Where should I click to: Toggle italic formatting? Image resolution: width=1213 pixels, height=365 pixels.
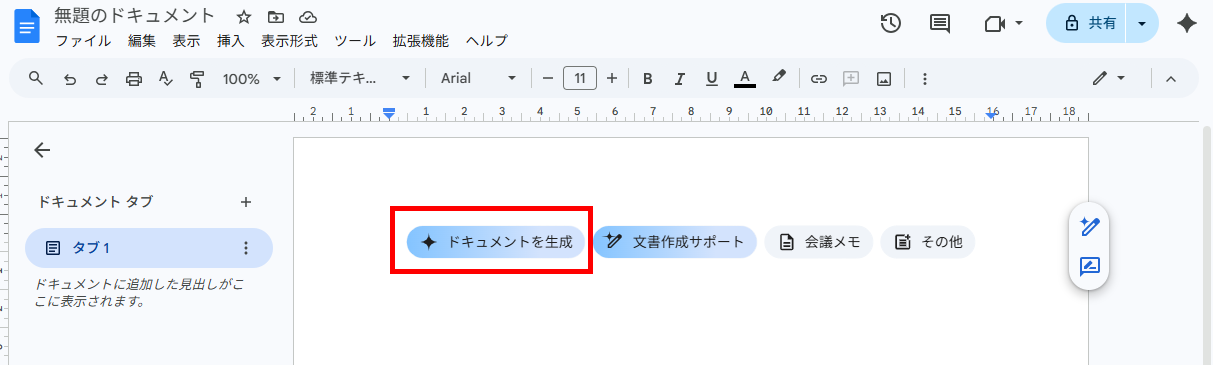coord(680,78)
